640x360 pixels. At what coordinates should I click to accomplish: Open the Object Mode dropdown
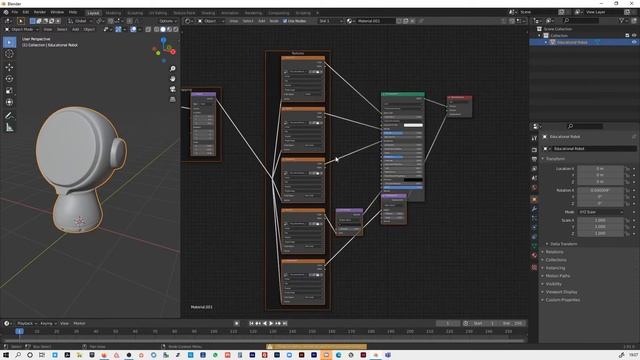[x=22, y=29]
